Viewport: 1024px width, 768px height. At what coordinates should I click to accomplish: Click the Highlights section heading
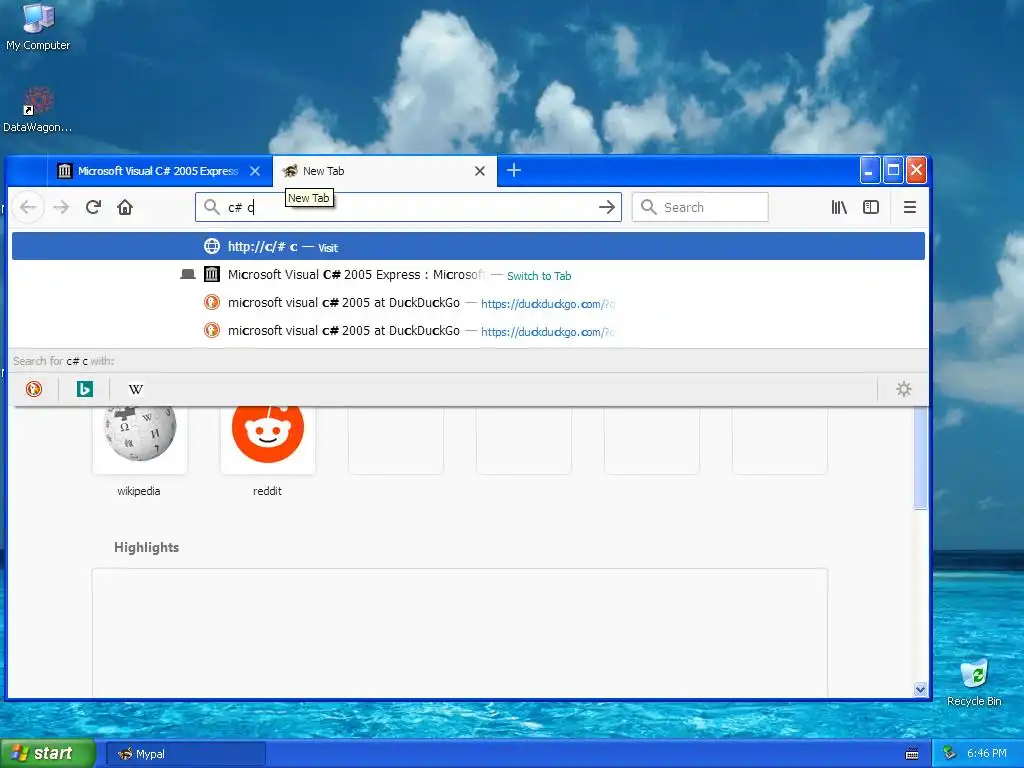(146, 547)
